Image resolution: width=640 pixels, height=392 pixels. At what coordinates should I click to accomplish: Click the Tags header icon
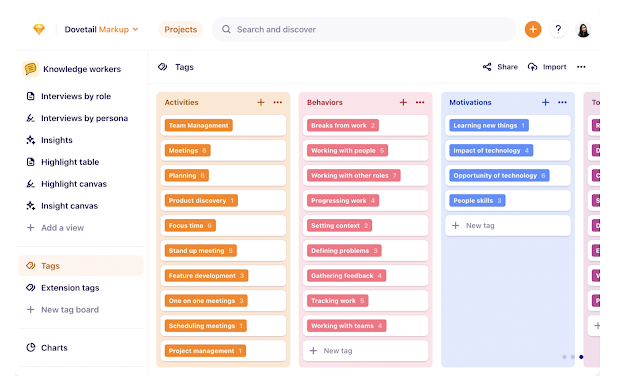click(x=162, y=67)
